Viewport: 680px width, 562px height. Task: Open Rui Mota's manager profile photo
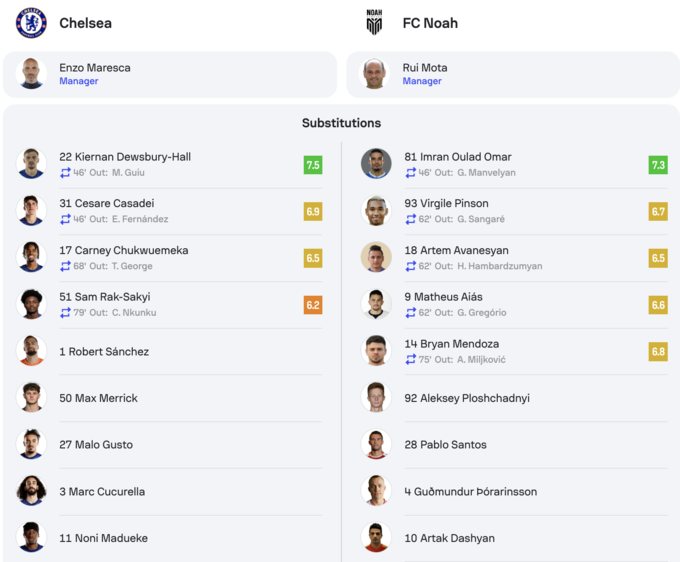[x=375, y=74]
